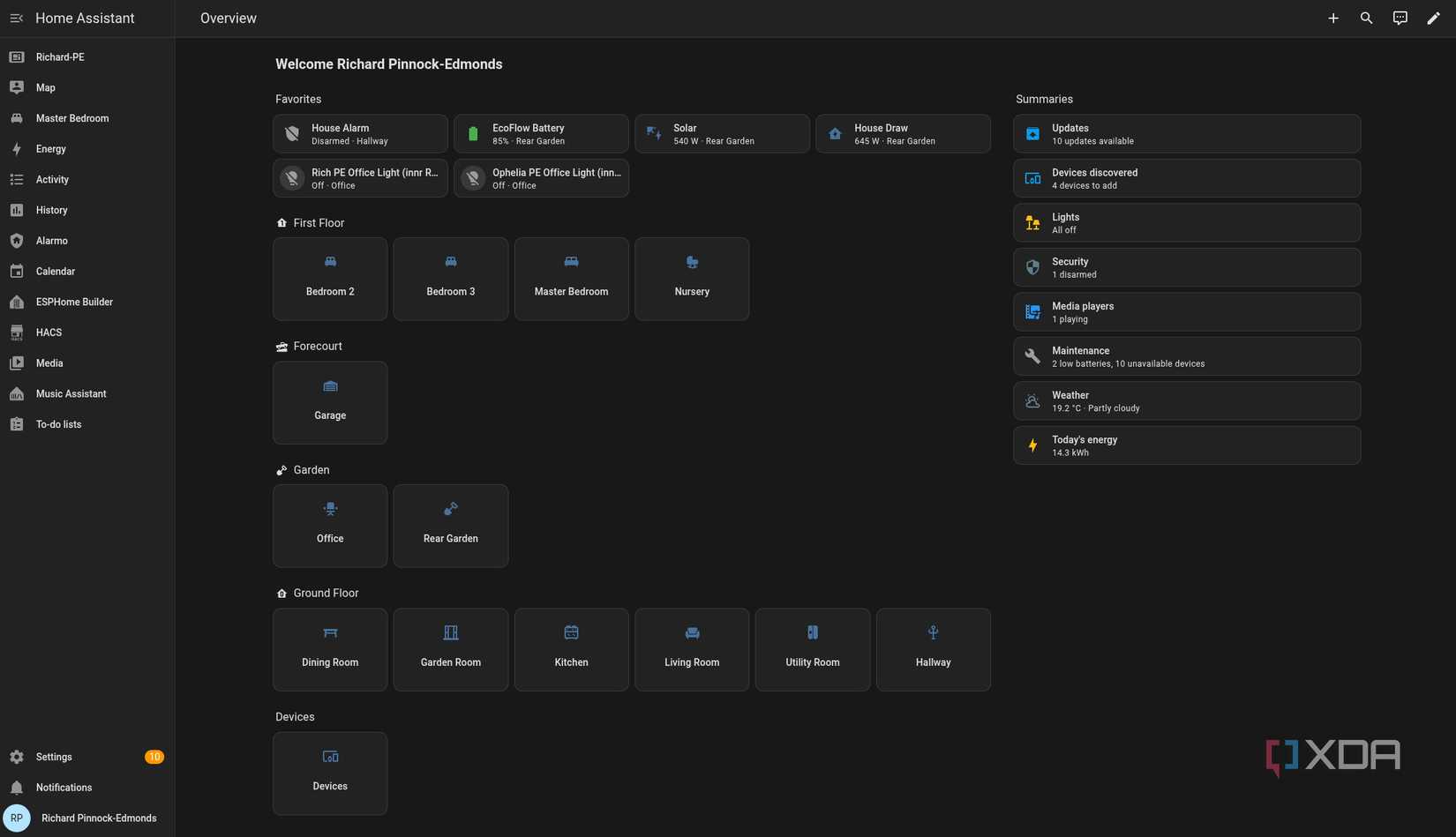Open Alarmo in the sidebar
The width and height of the screenshot is (1456, 837).
tap(87, 241)
